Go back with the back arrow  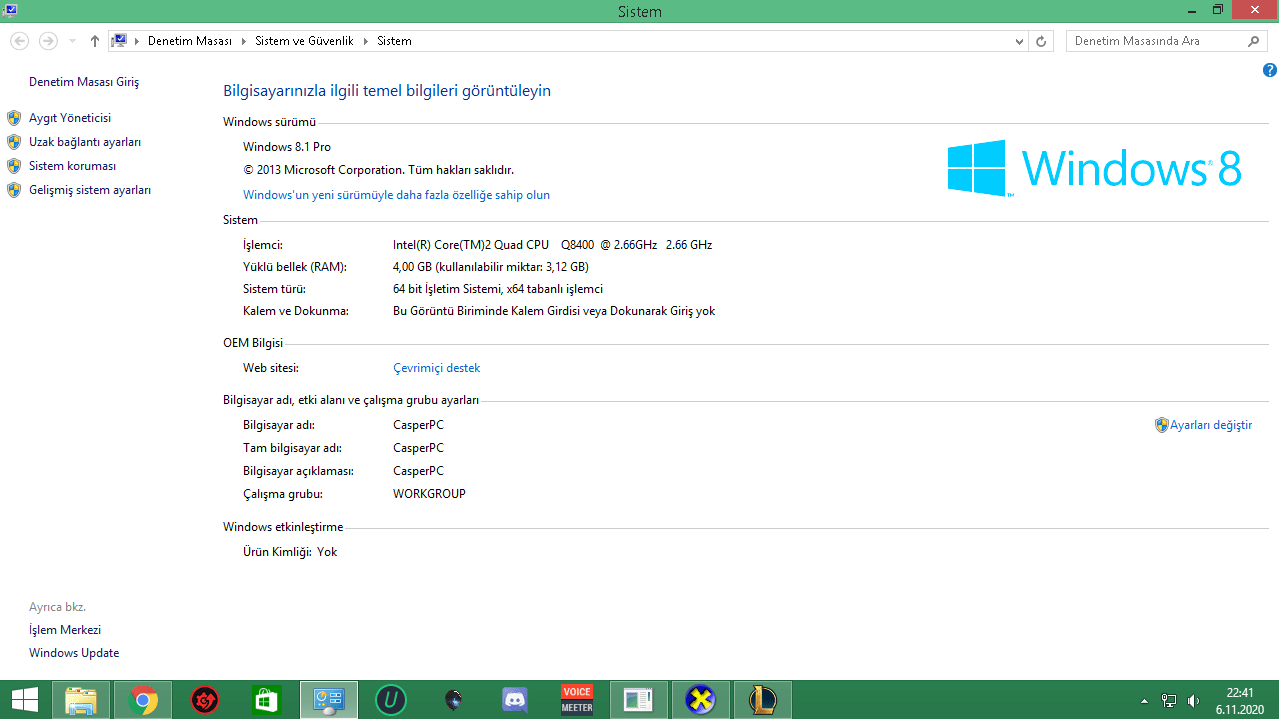pyautogui.click(x=20, y=41)
